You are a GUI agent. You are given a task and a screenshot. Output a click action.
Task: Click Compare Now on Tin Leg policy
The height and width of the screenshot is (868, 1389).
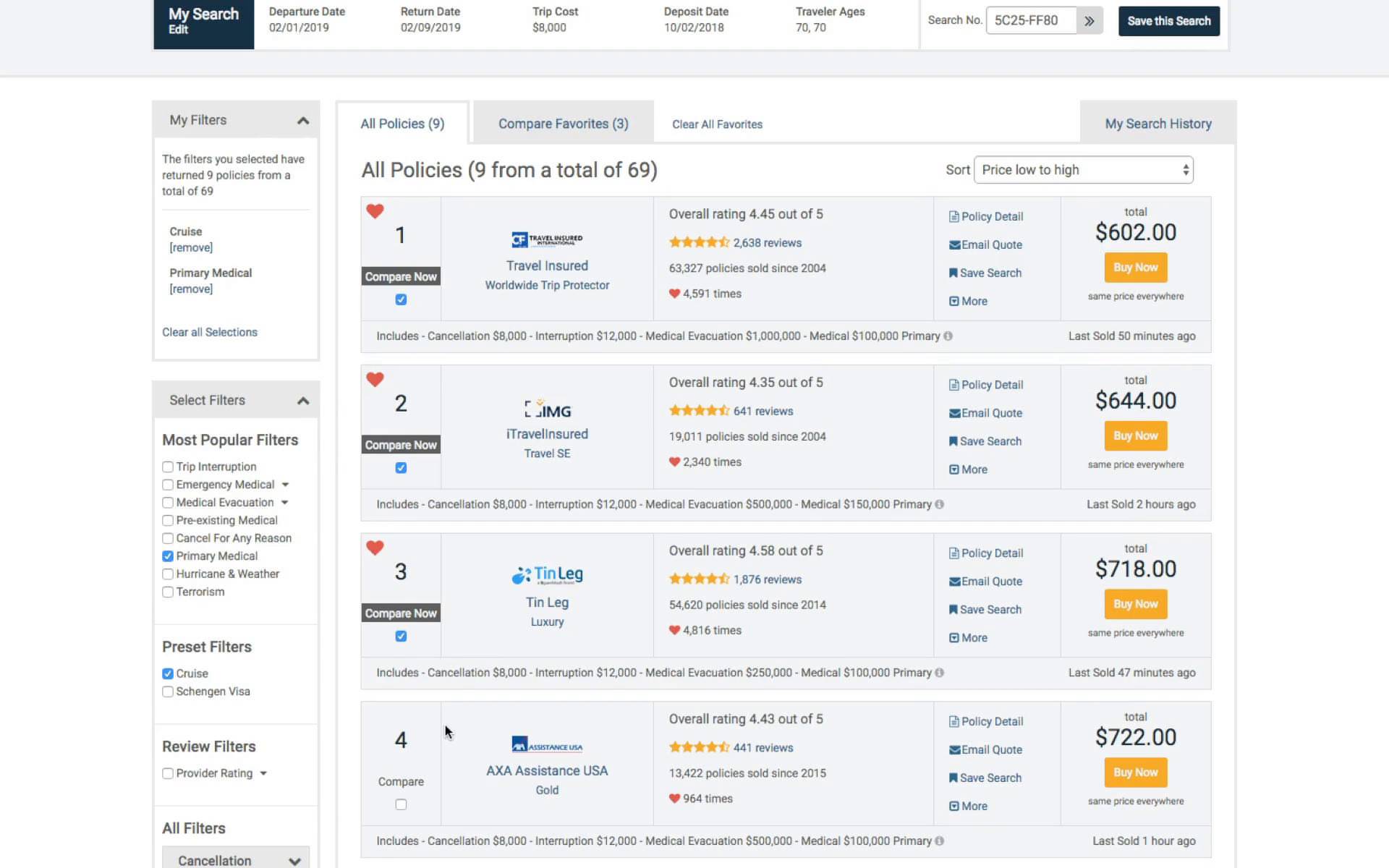coord(401,613)
